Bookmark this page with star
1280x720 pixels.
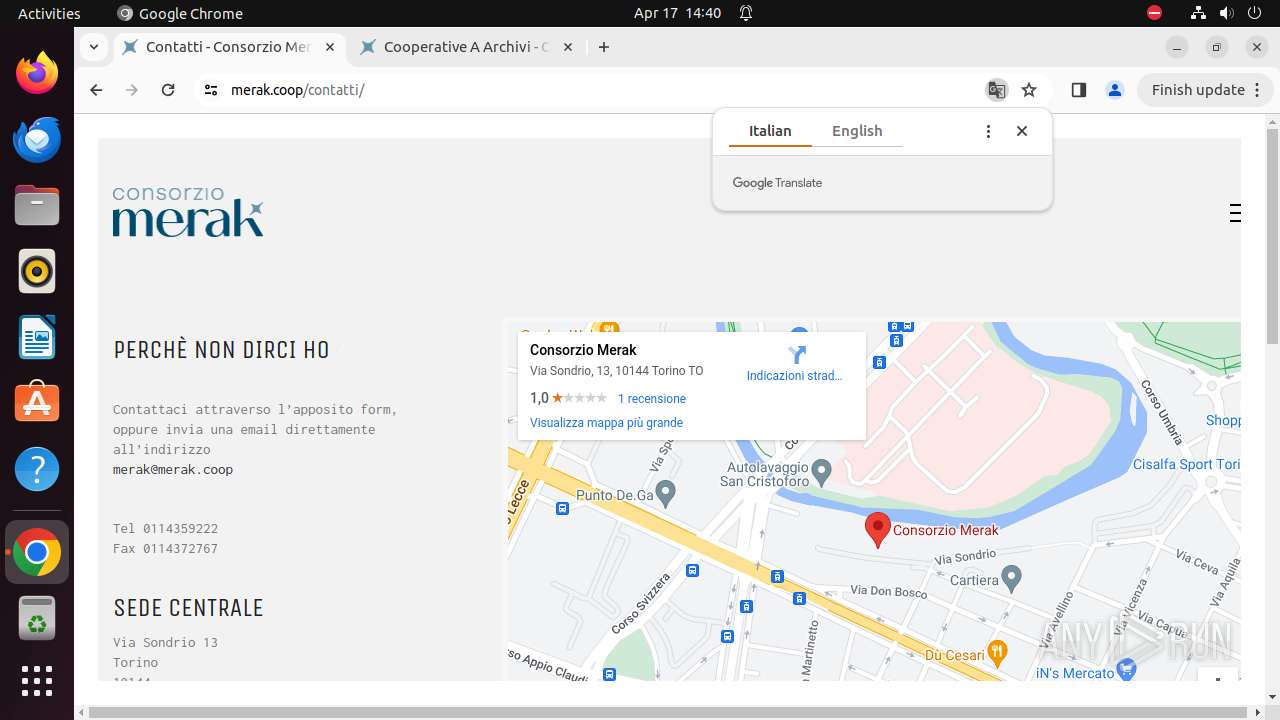(x=1029, y=90)
